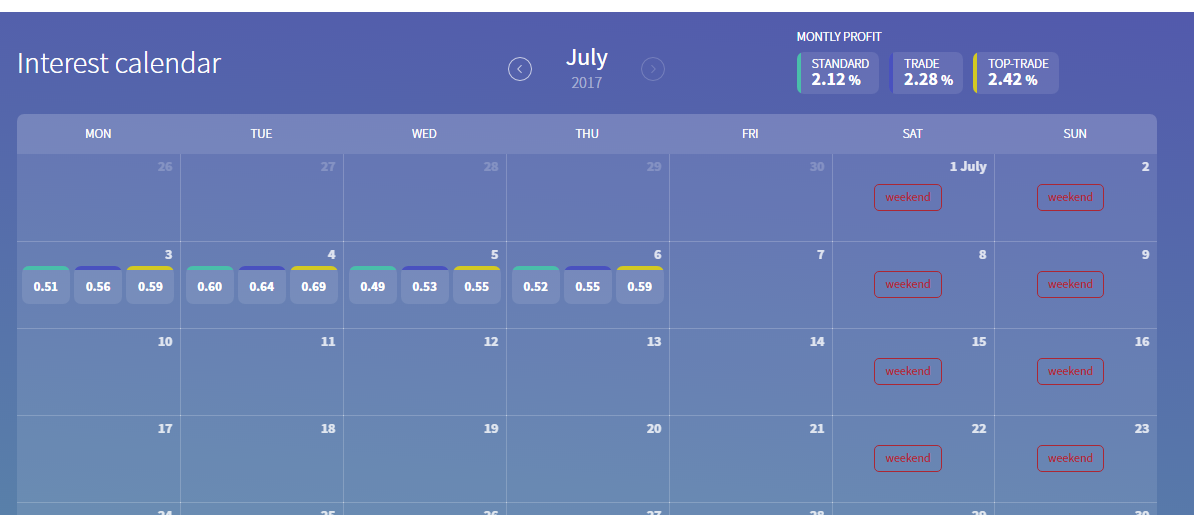Click the weekend tag on July 22
This screenshot has width=1194, height=515.
[908, 458]
